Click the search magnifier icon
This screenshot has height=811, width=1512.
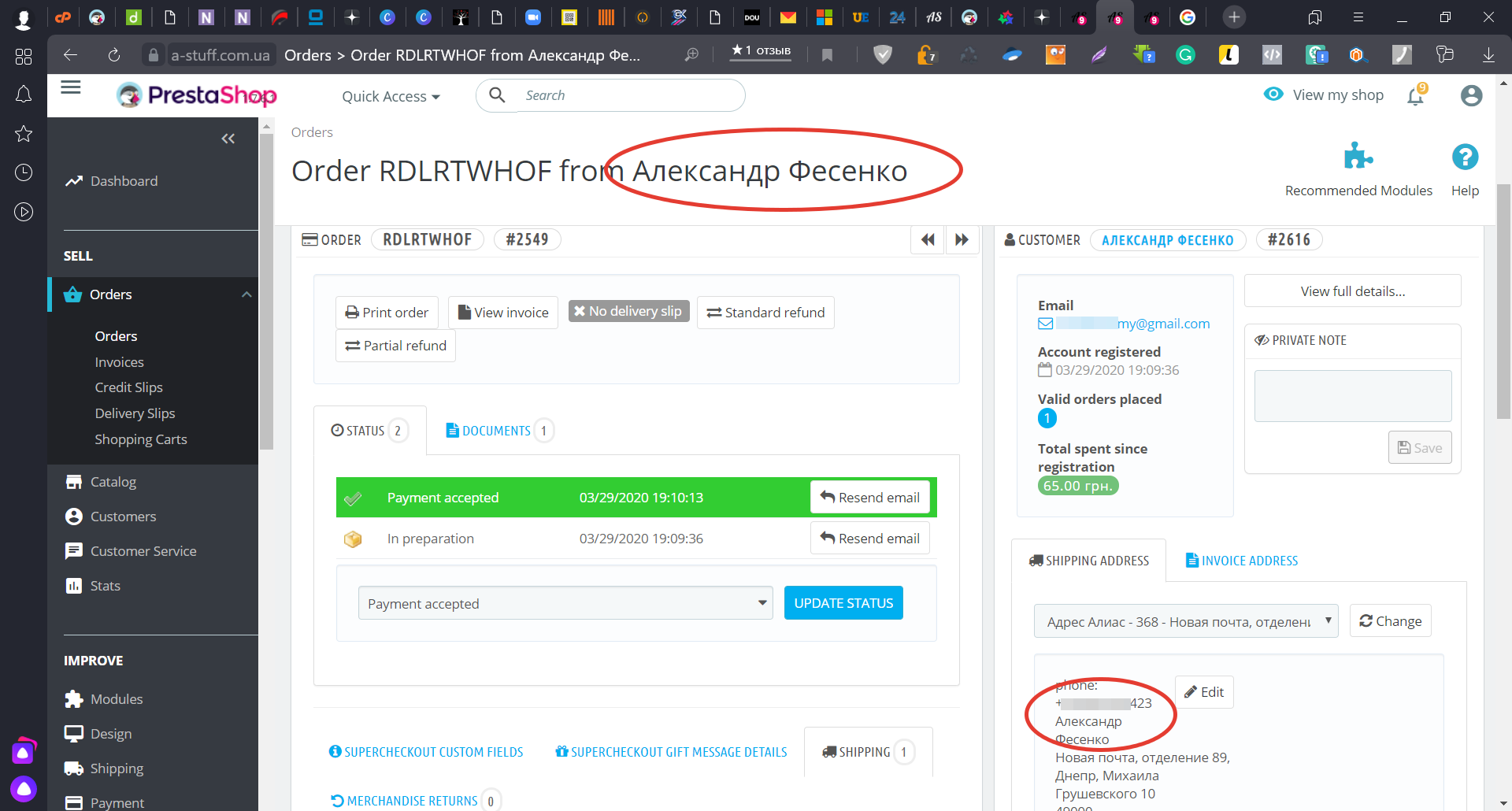[x=497, y=95]
